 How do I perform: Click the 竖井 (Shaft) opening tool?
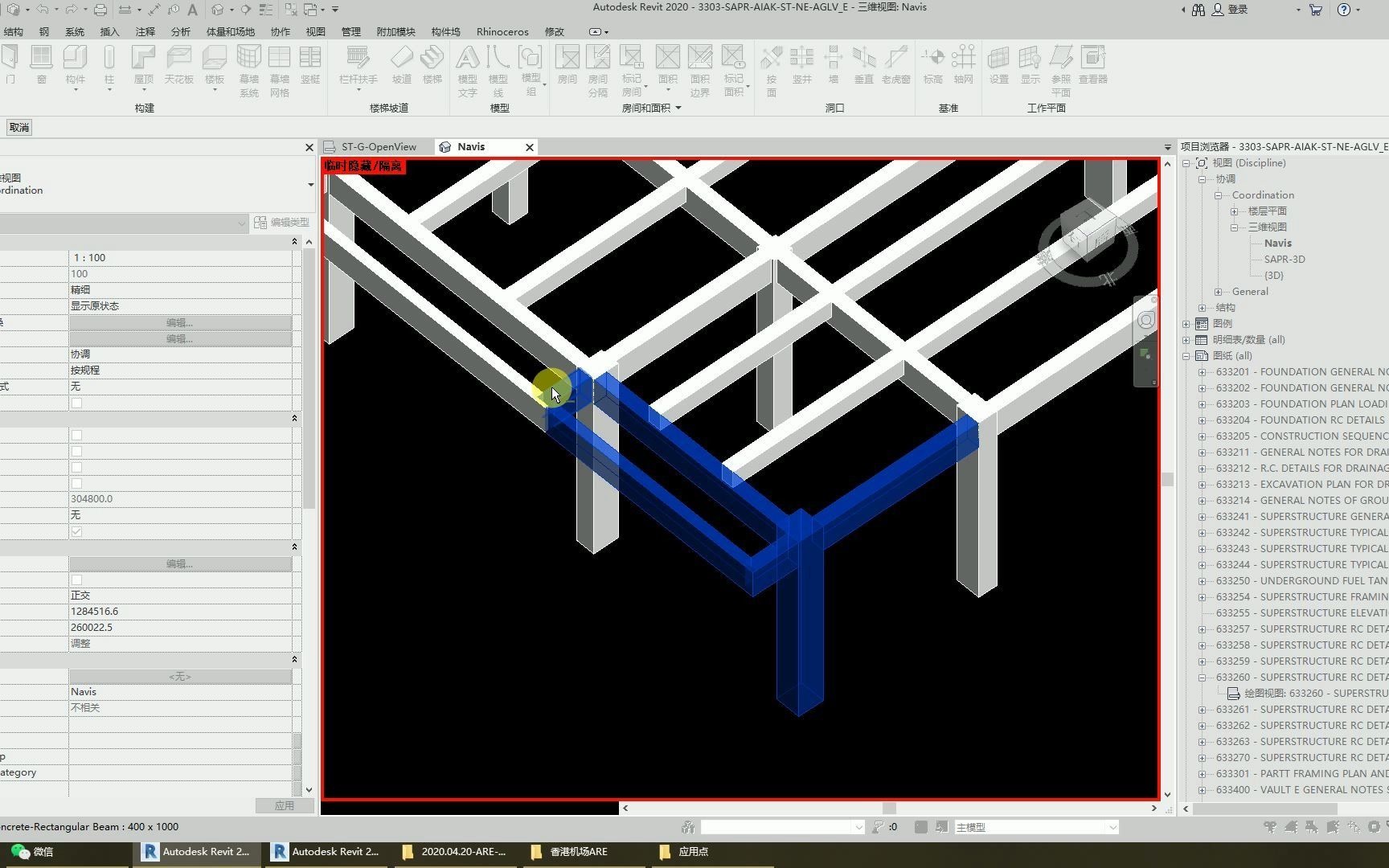click(x=801, y=64)
